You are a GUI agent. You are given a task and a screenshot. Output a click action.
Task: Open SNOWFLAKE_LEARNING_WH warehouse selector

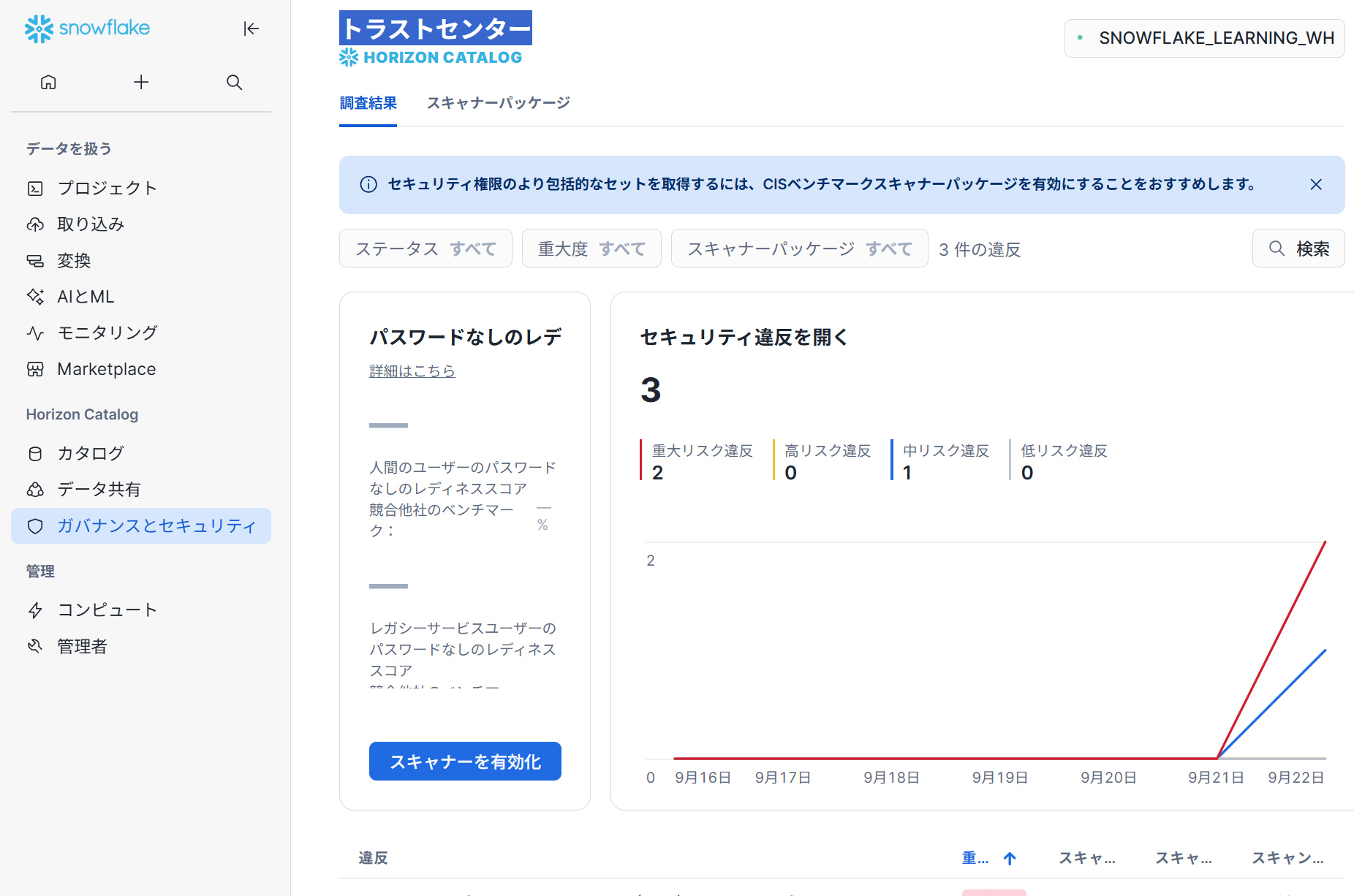(1205, 38)
